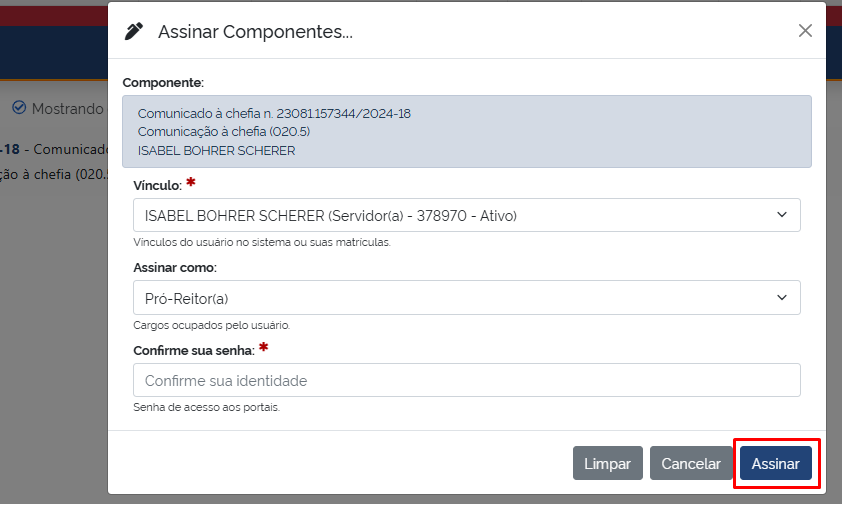Viewport: 842px width, 505px height.
Task: Focus the Confirme sua identidade password field
Action: tap(466, 381)
